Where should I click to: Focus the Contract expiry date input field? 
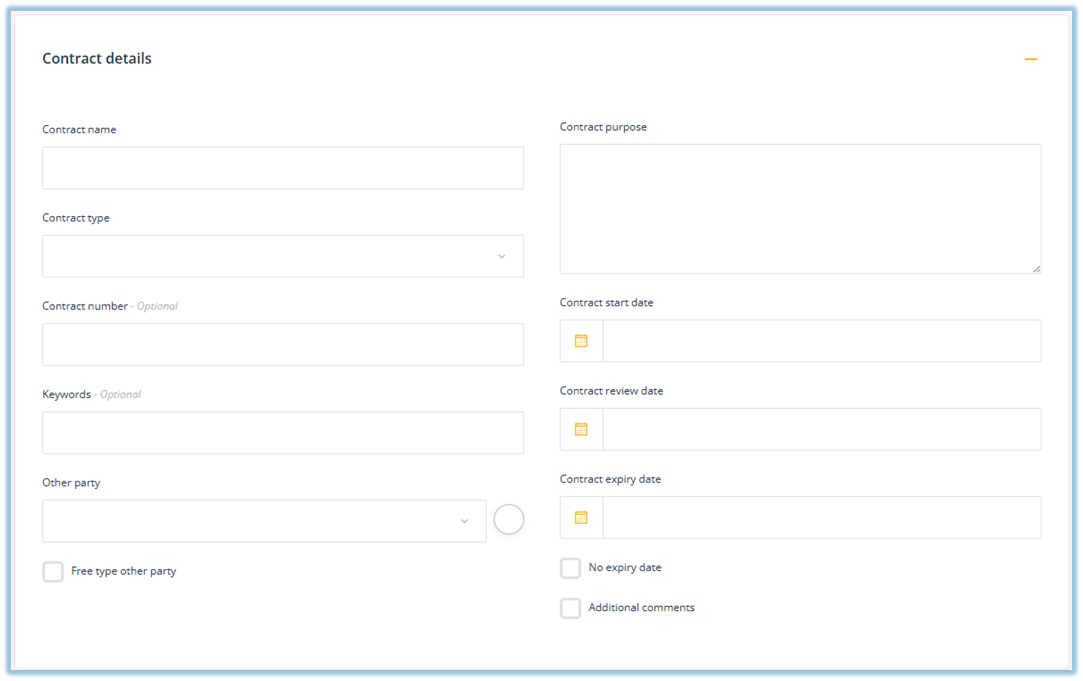pyautogui.click(x=821, y=518)
